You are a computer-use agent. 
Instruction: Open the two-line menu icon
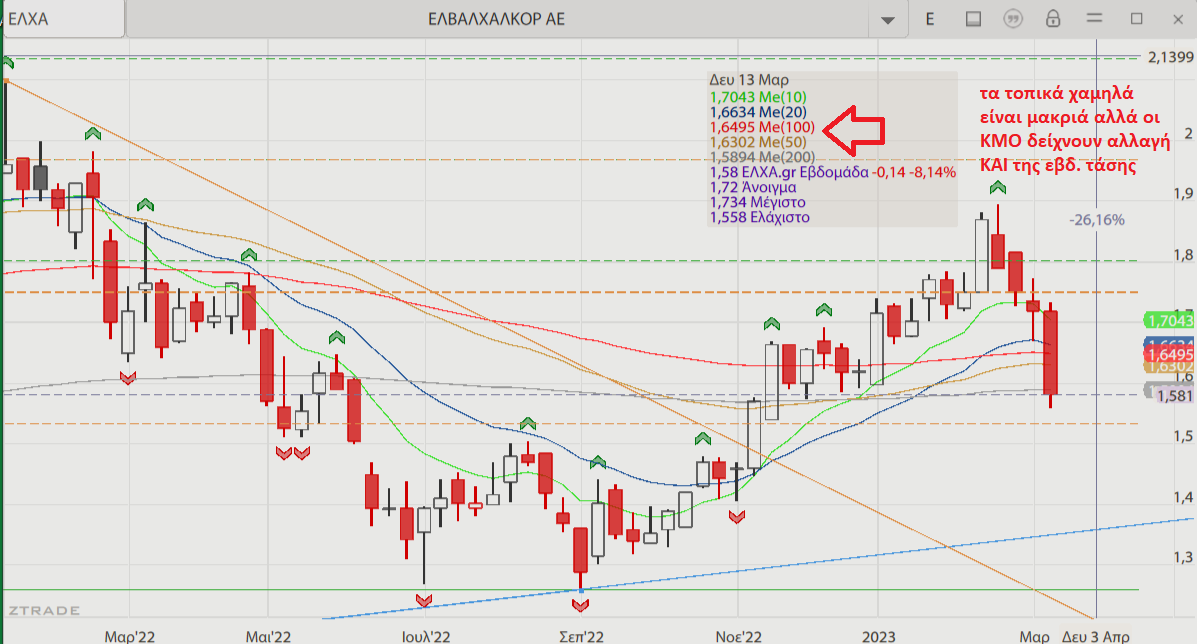1095,18
